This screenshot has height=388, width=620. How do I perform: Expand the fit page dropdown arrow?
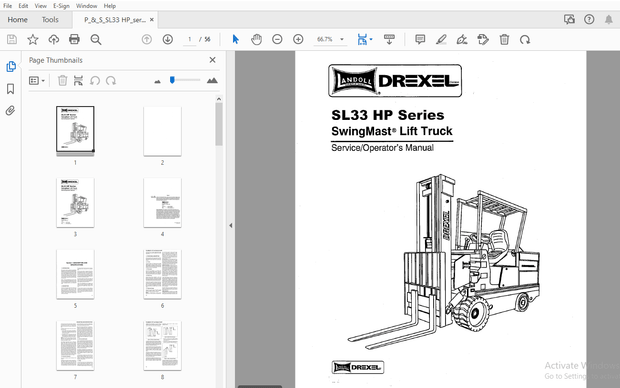[x=371, y=39]
